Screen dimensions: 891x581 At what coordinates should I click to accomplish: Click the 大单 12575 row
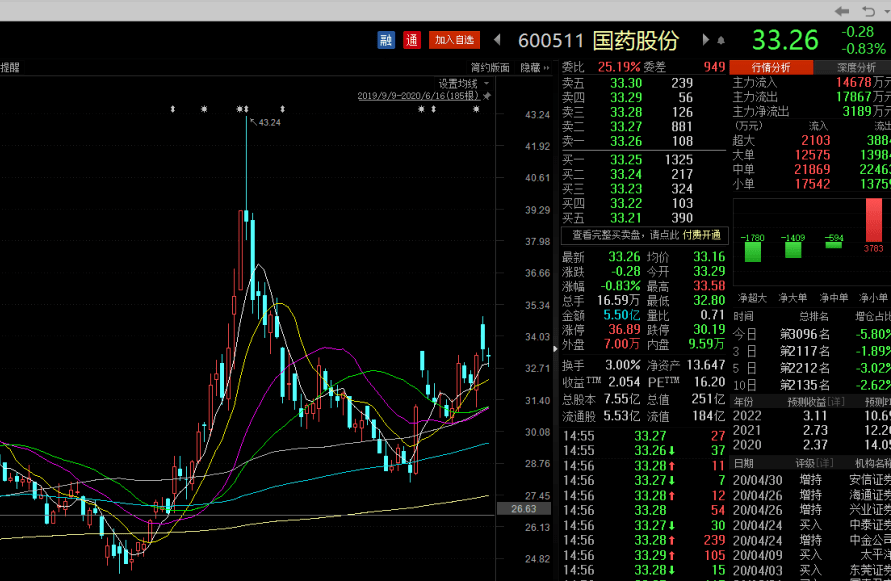(811, 155)
